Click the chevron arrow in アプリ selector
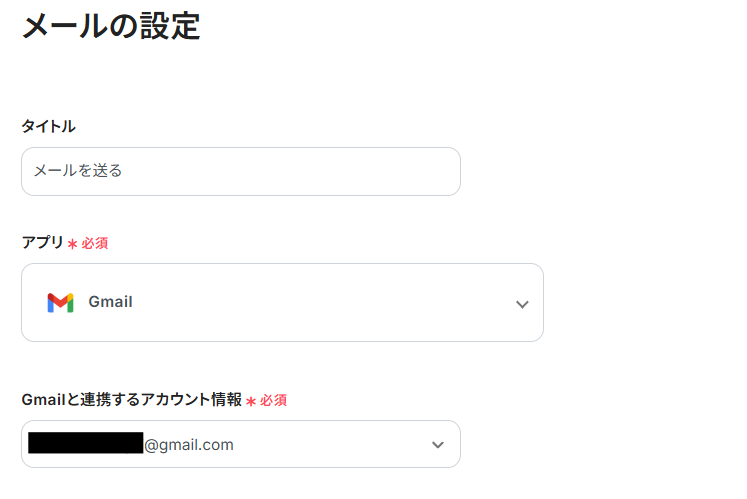The height and width of the screenshot is (499, 747). click(x=522, y=304)
